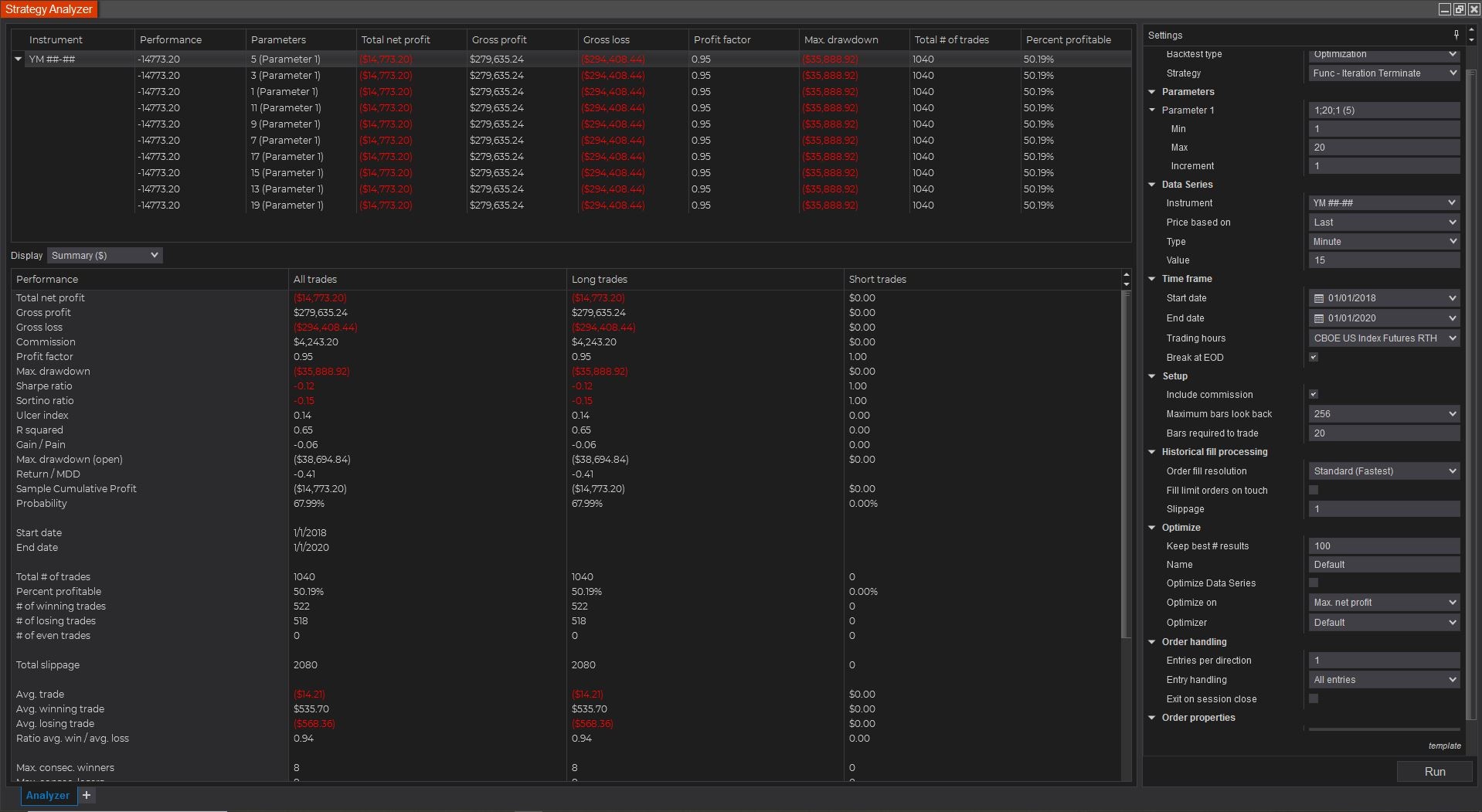Open the Optimizer dropdown
1482x812 pixels.
(1384, 623)
